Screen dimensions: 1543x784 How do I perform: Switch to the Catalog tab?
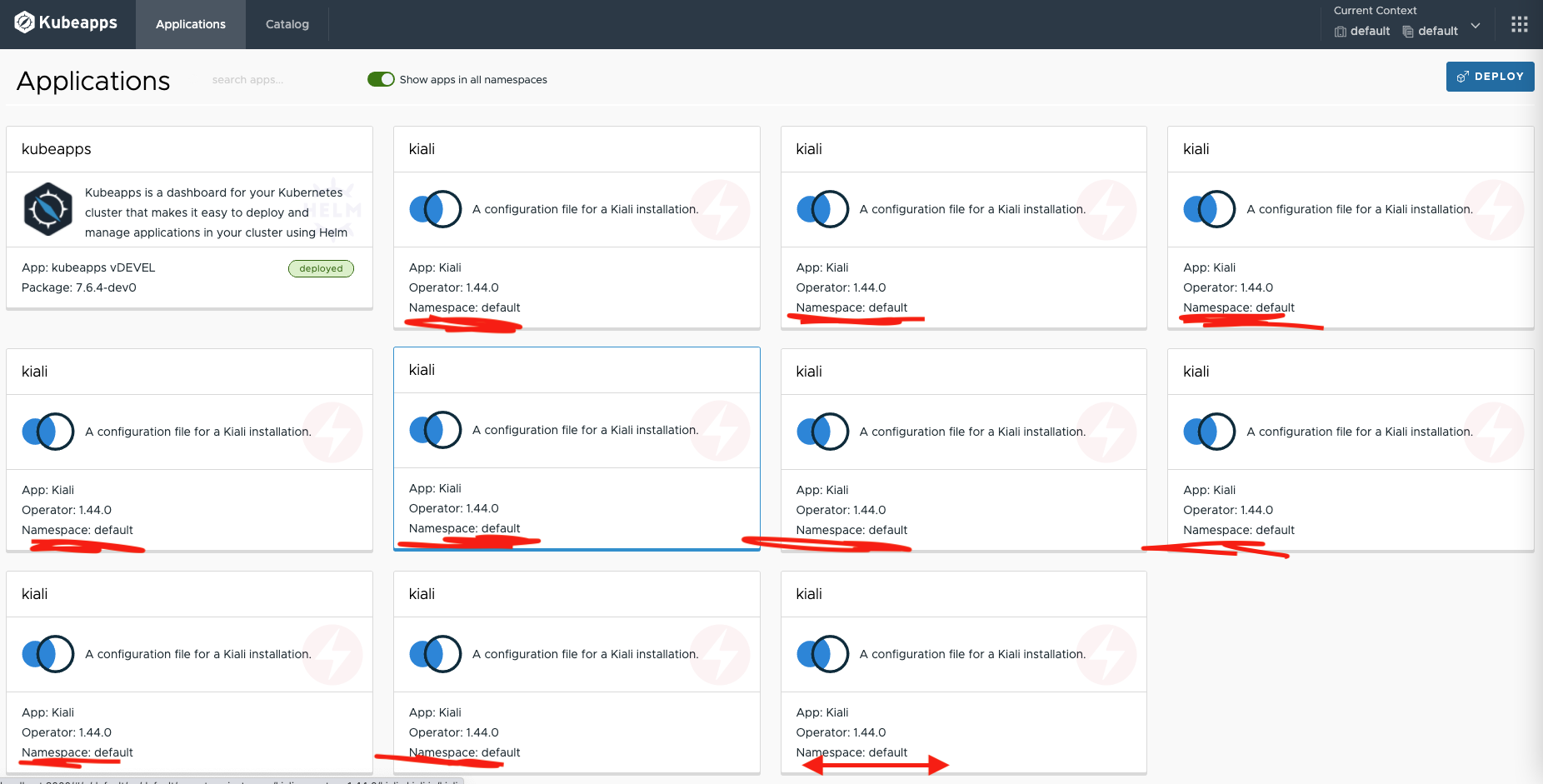(286, 24)
